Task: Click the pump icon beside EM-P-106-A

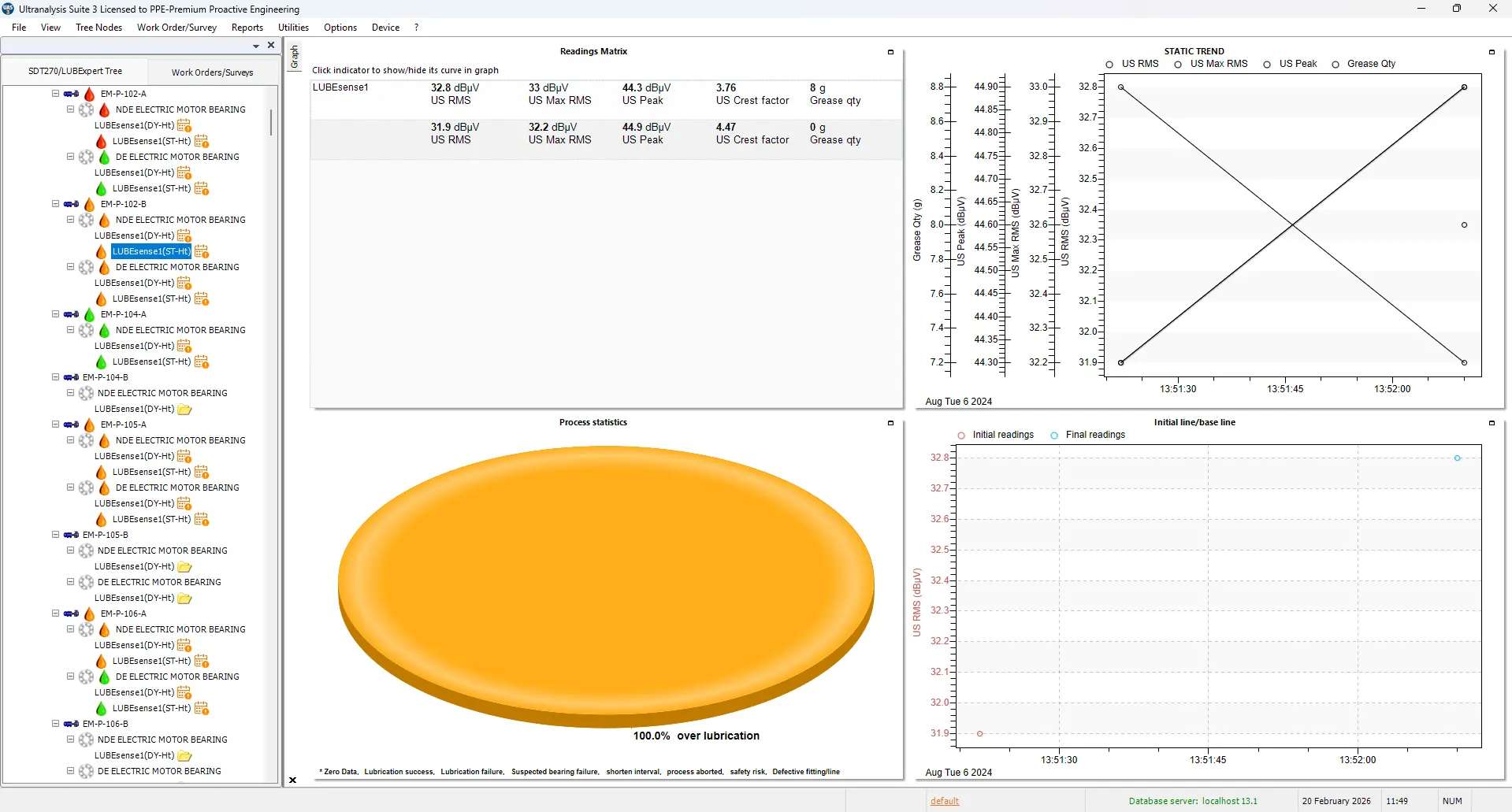Action: click(71, 614)
